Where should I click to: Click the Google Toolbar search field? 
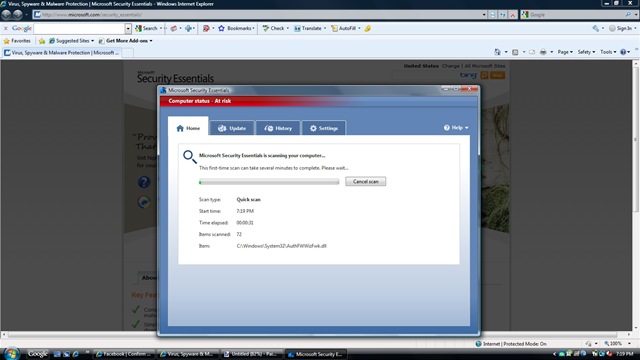point(80,29)
